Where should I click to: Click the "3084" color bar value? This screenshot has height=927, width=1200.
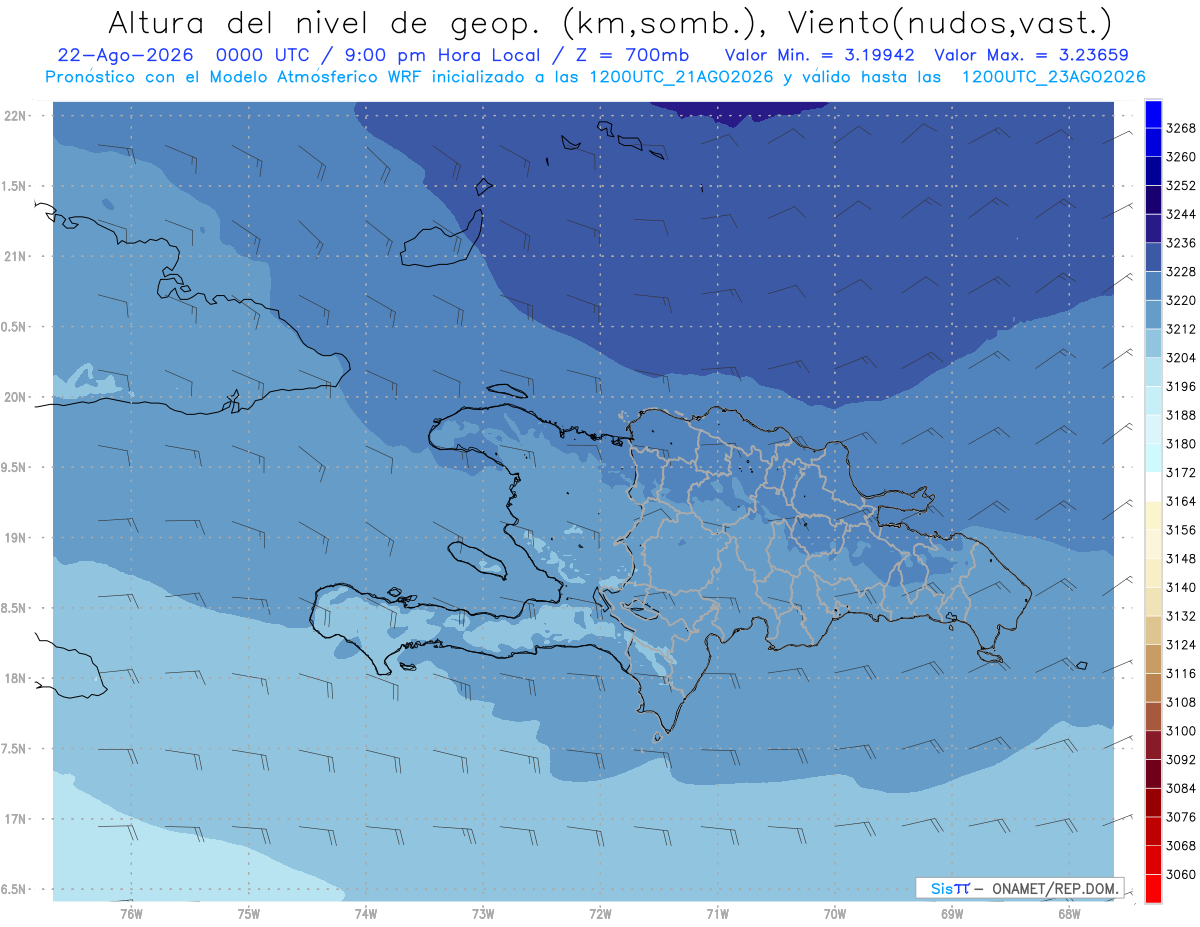click(1182, 788)
